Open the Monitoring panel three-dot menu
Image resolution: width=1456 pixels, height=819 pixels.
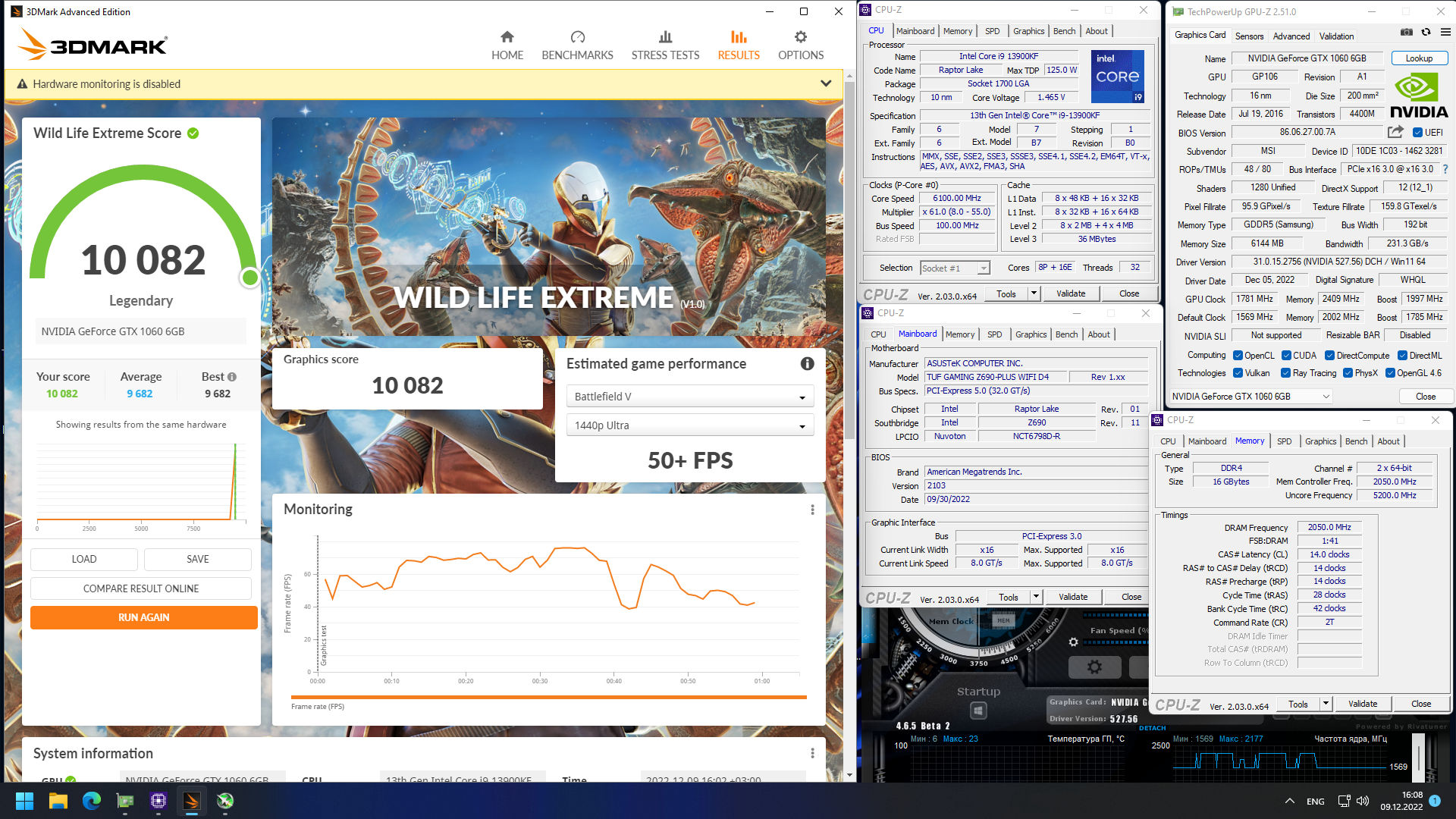pos(812,510)
